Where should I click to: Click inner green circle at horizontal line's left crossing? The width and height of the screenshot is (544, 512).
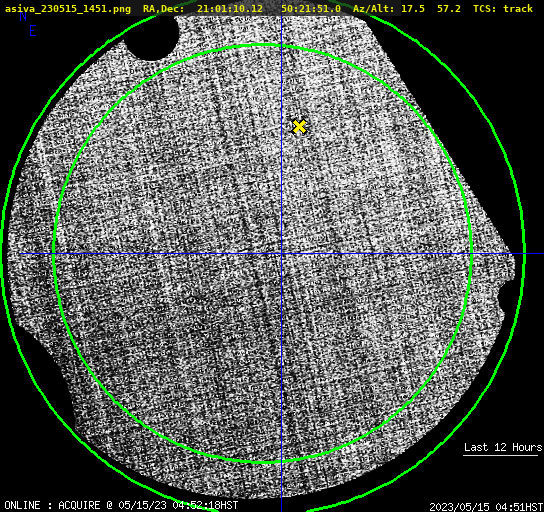coord(54,254)
